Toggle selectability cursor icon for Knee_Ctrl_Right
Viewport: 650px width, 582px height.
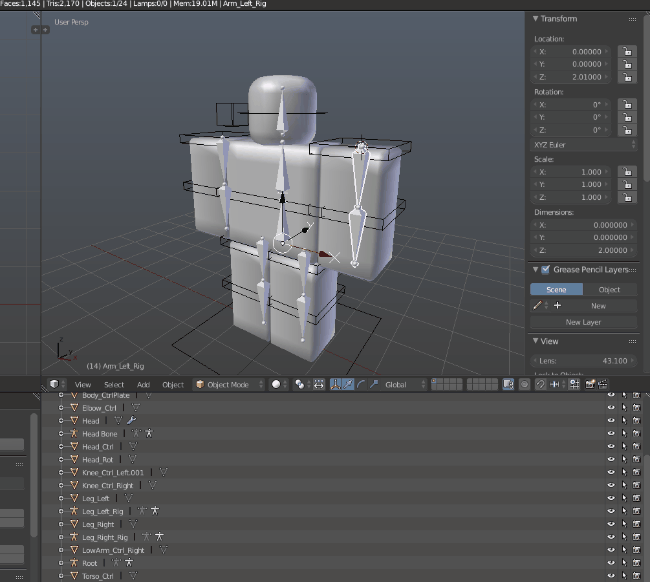(x=624, y=485)
